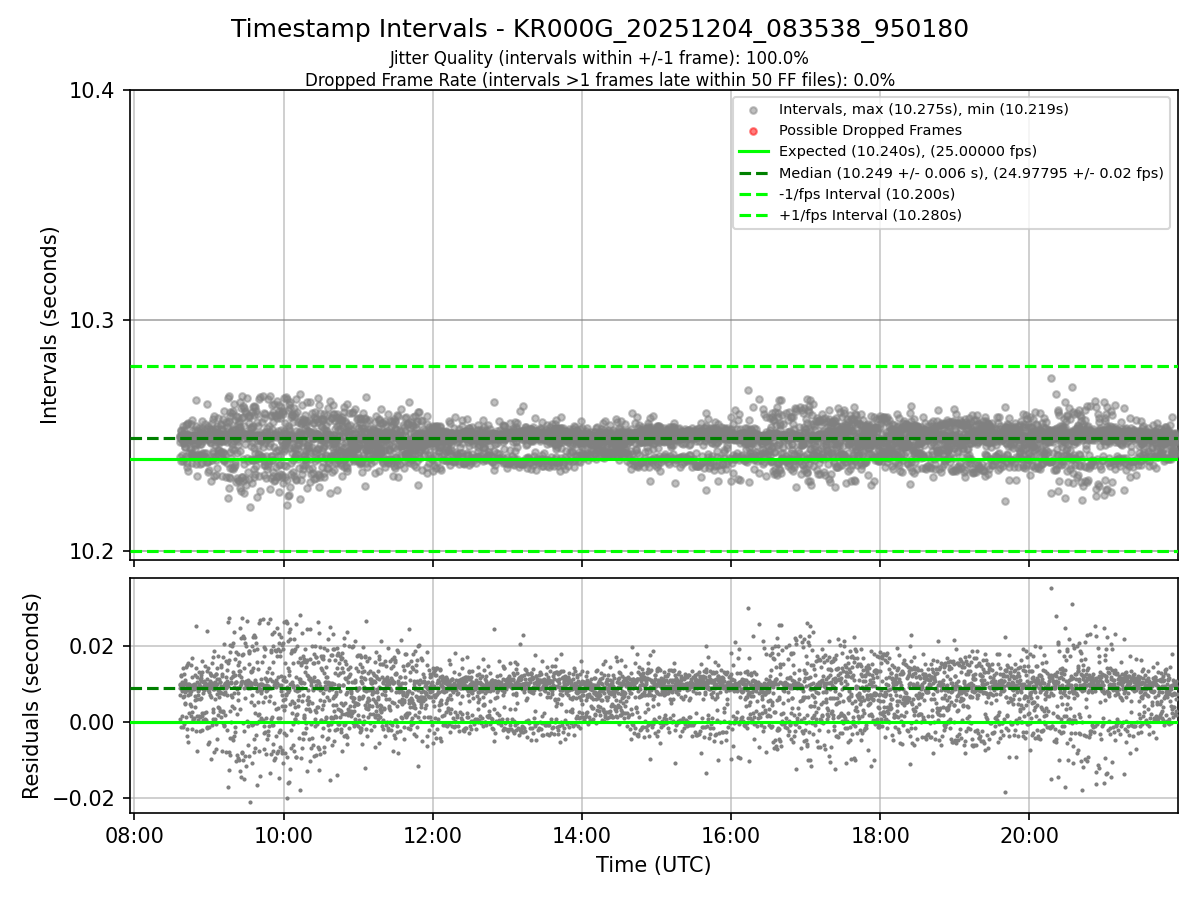The height and width of the screenshot is (900, 1200).
Task: Click the Jitter Quality subtitle text
Action: coord(600,58)
